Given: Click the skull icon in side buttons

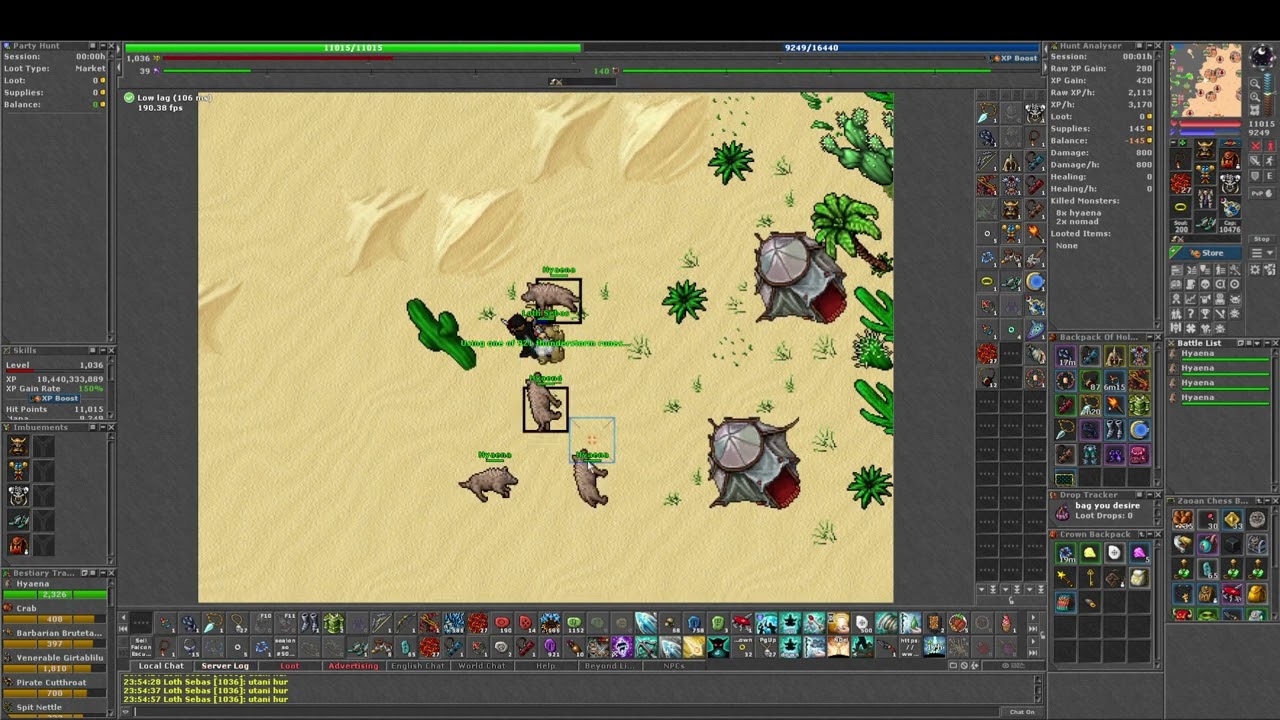Looking at the screenshot, I should (x=1206, y=284).
